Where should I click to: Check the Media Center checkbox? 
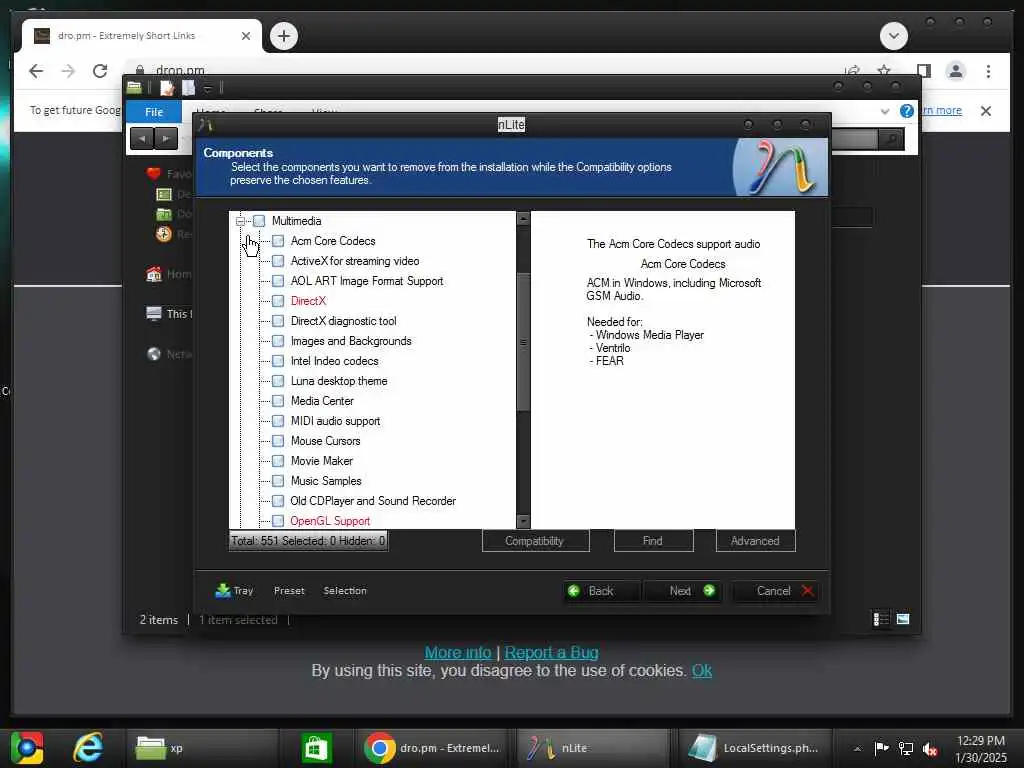click(278, 401)
